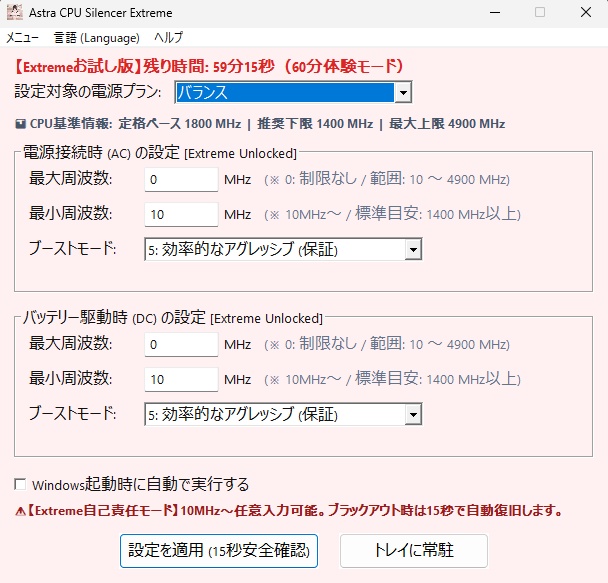Image resolution: width=608 pixels, height=583 pixels.
Task: Expand the 電源プラン dropdown arrow
Action: 403,93
